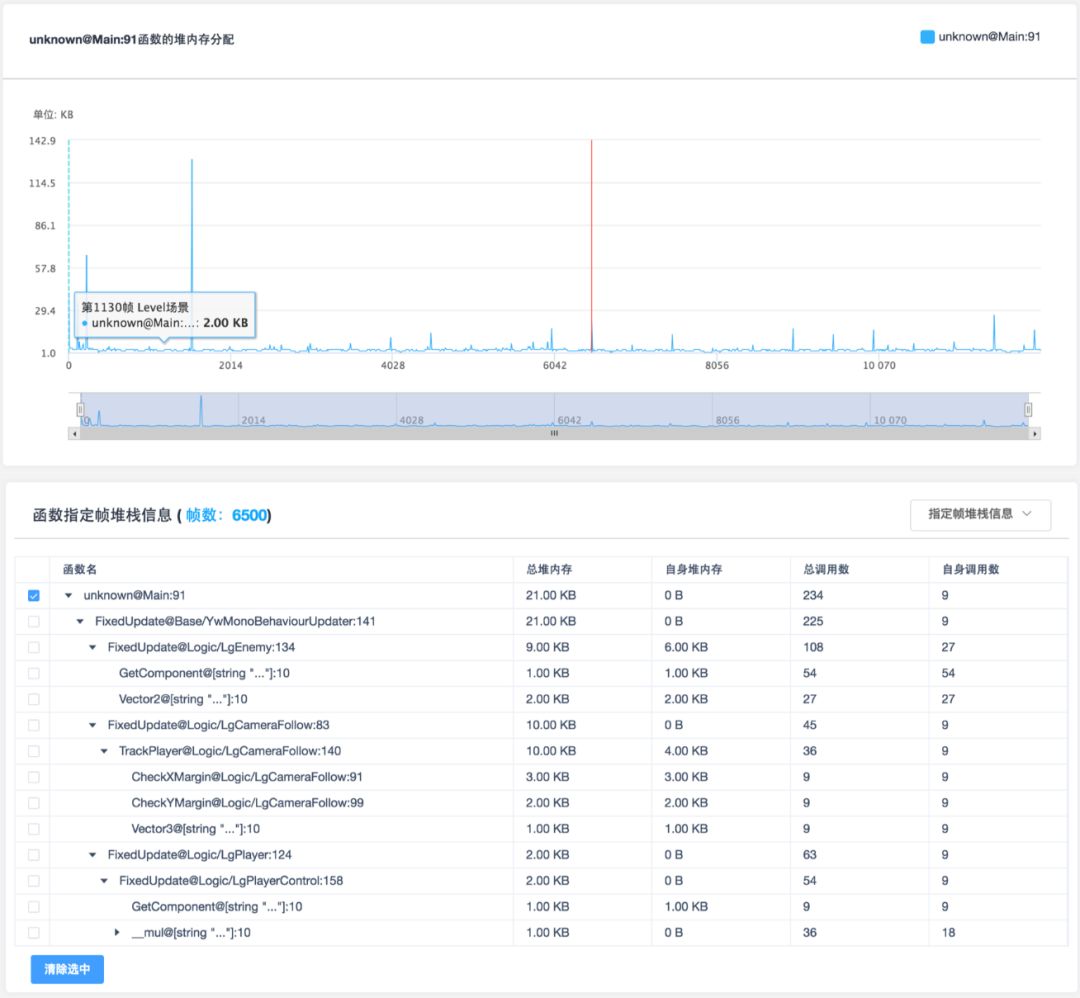This screenshot has width=1080, height=998.
Task: Click the 总堆内存 column header
Action: [x=549, y=570]
